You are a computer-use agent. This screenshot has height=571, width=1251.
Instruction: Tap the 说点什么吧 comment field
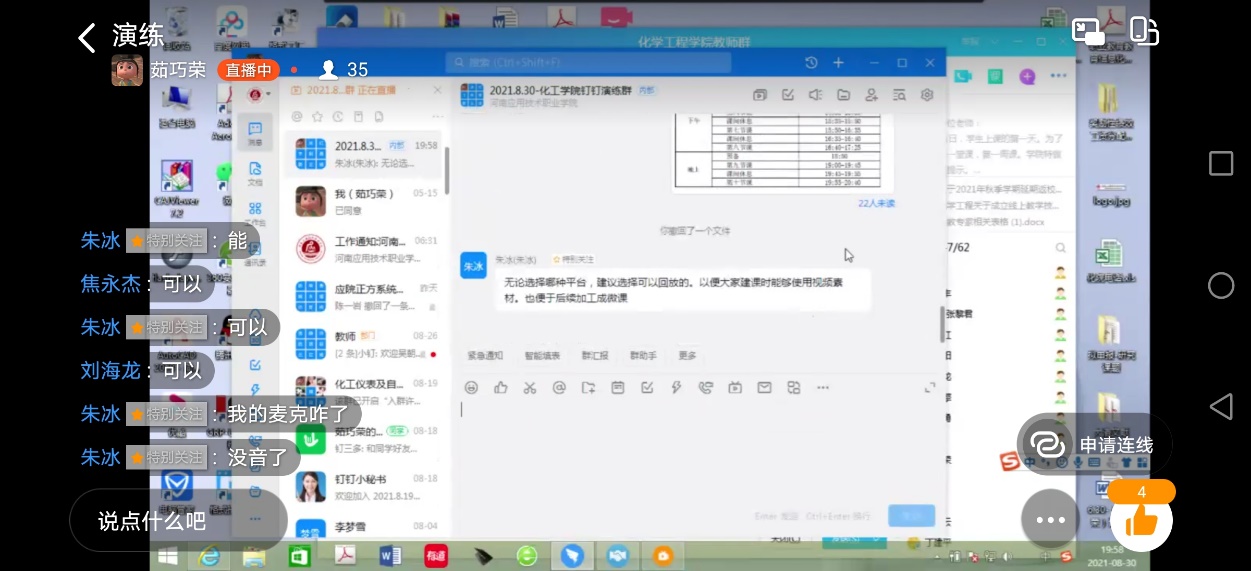tap(152, 521)
